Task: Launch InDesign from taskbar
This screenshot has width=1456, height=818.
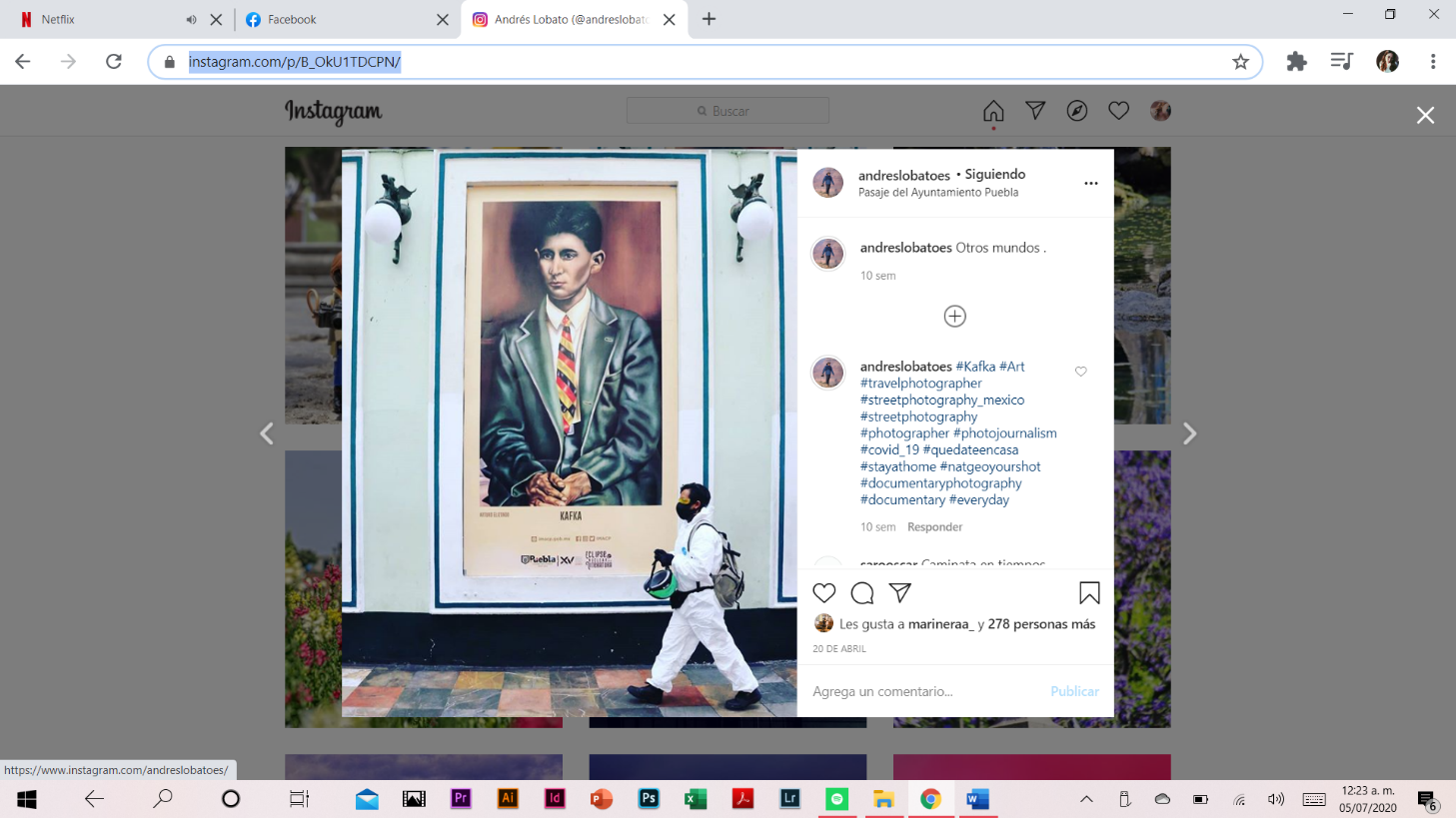Action: (x=555, y=799)
